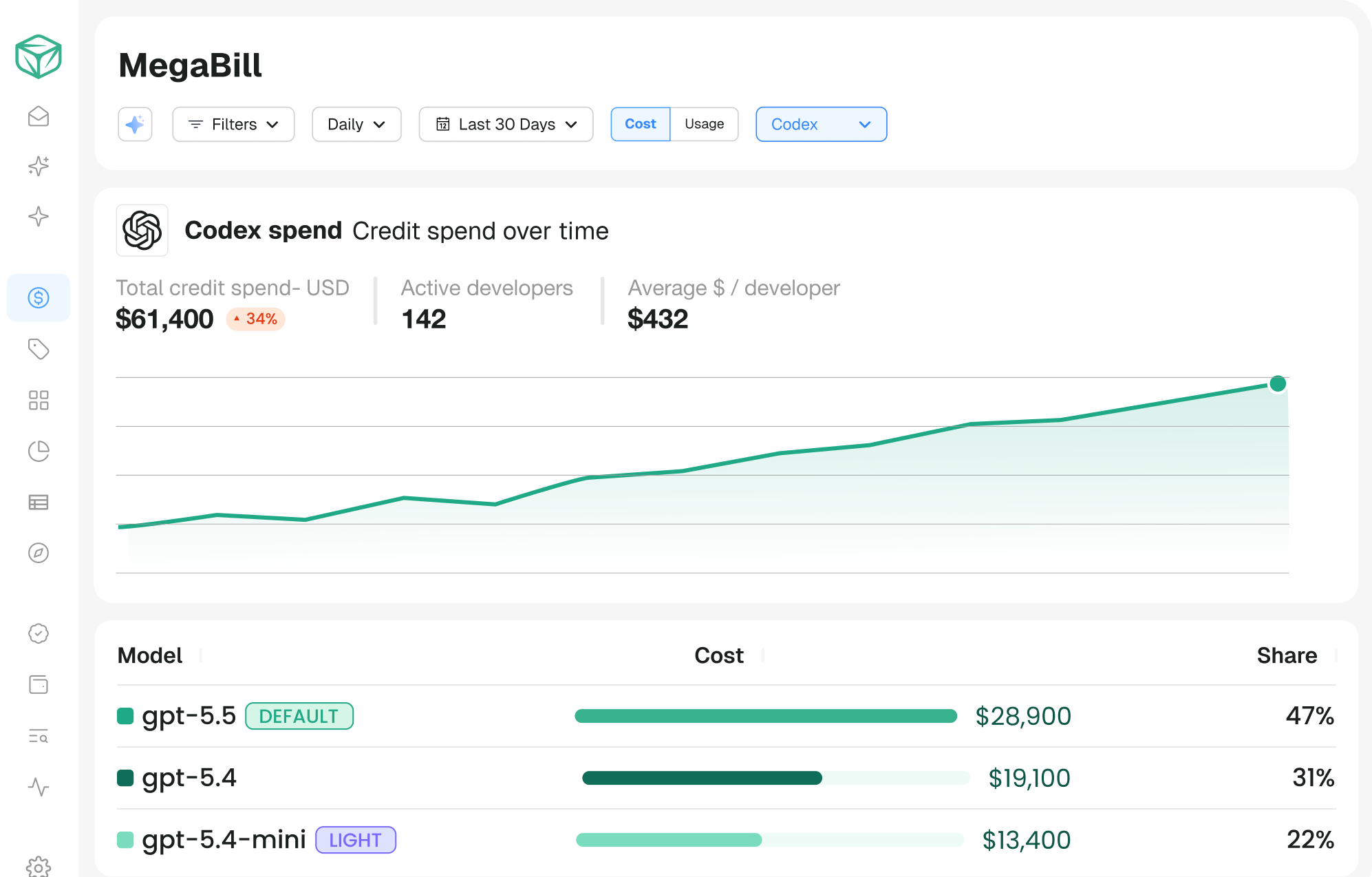Click the gpt-5.4-mini light green swatch
The image size is (1372, 877).
[x=125, y=840]
